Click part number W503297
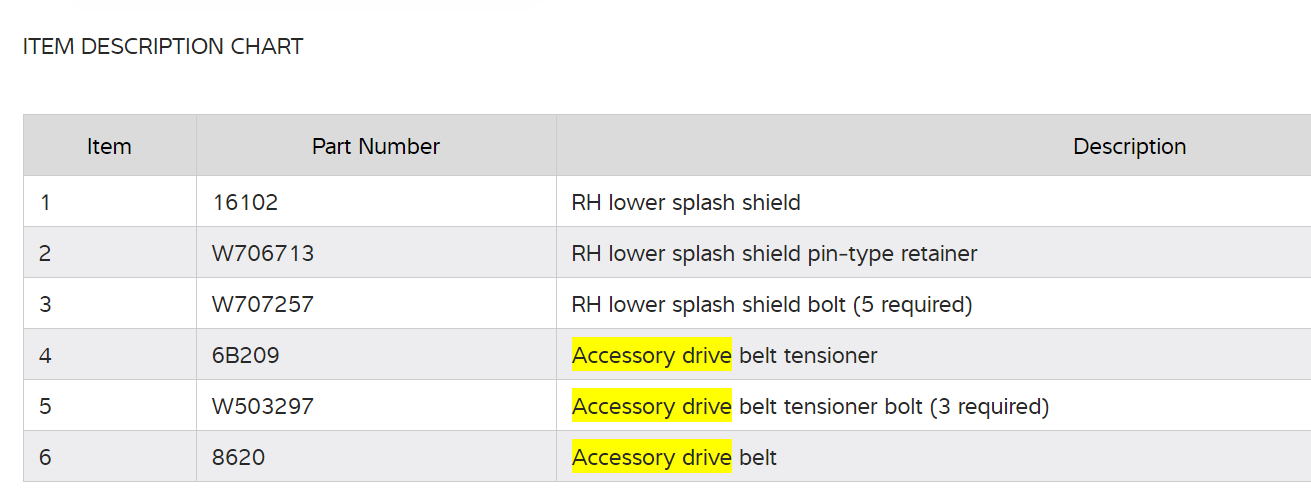 (x=263, y=407)
